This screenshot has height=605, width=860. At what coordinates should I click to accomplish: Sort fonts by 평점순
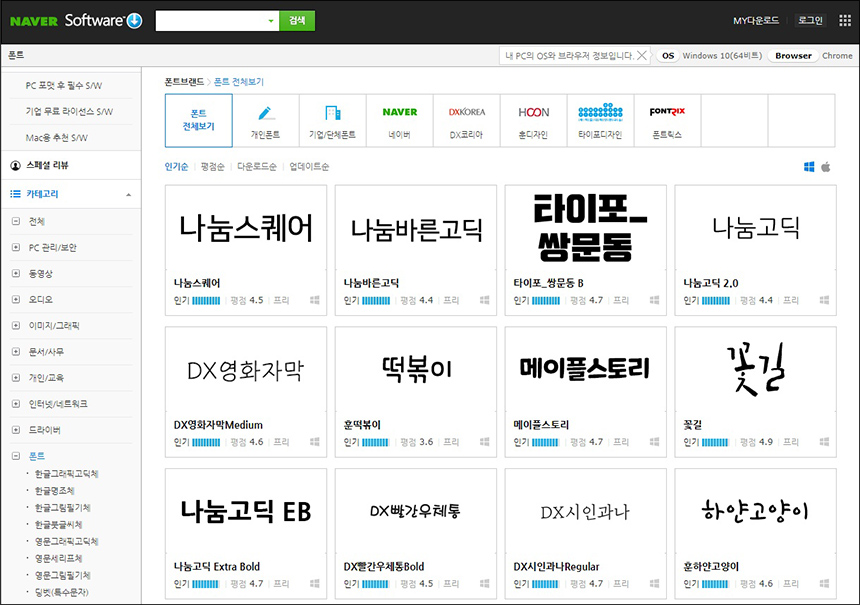(x=213, y=167)
